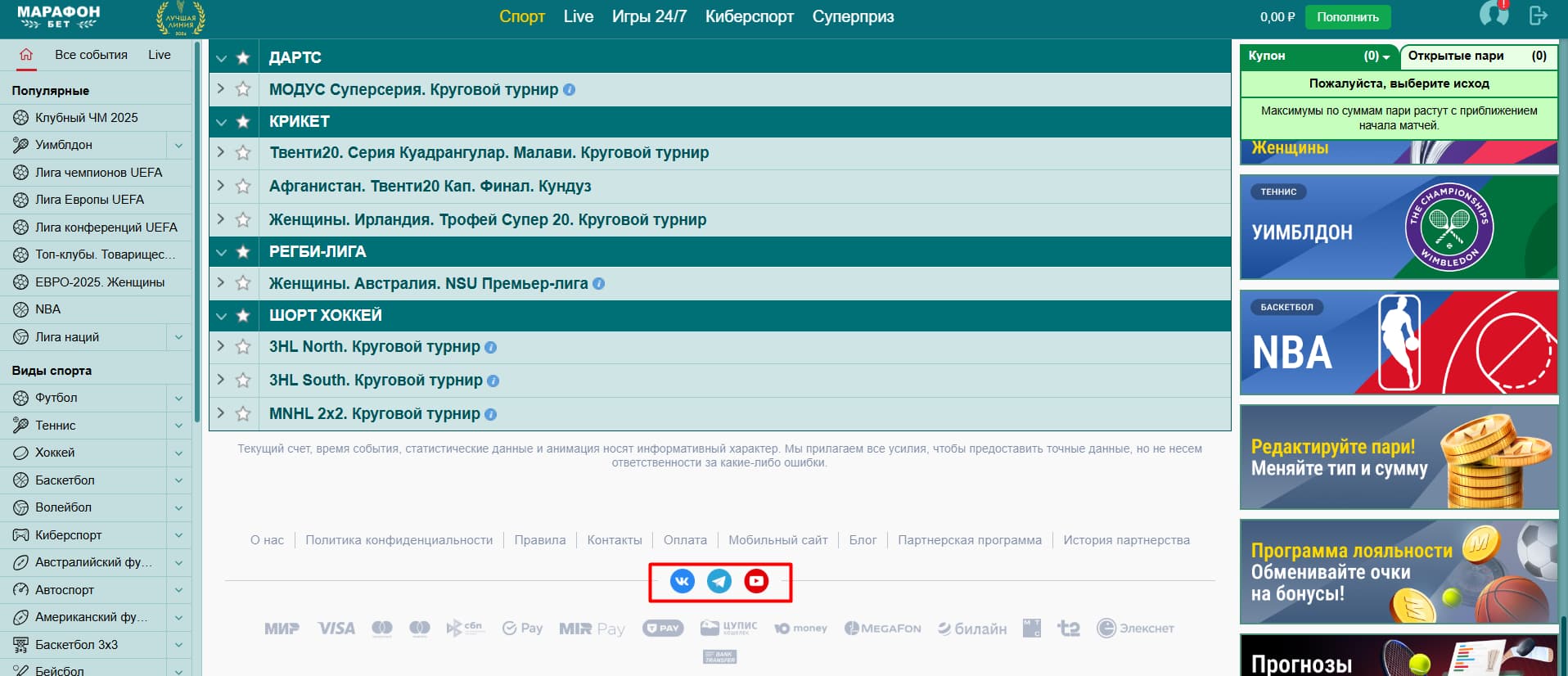Image resolution: width=1568 pixels, height=676 pixels.
Task: Open the Уимблдон tennis banner
Action: [1399, 227]
